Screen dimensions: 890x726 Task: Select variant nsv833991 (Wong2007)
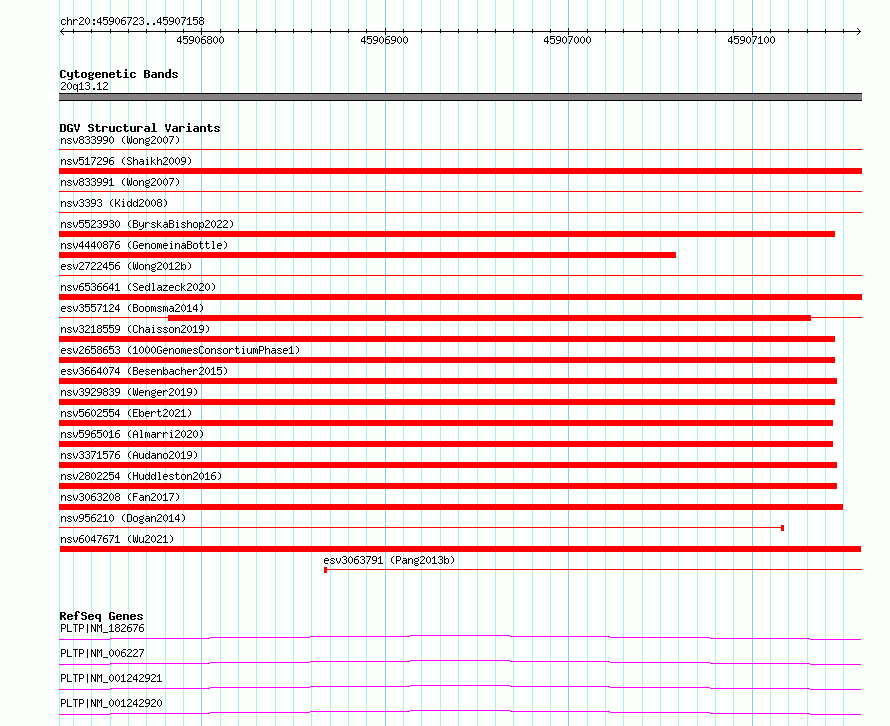pyautogui.click(x=120, y=182)
